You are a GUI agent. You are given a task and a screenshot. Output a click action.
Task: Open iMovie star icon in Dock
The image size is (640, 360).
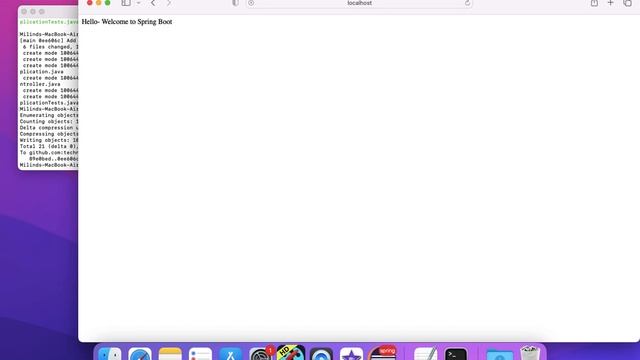tap(351, 354)
